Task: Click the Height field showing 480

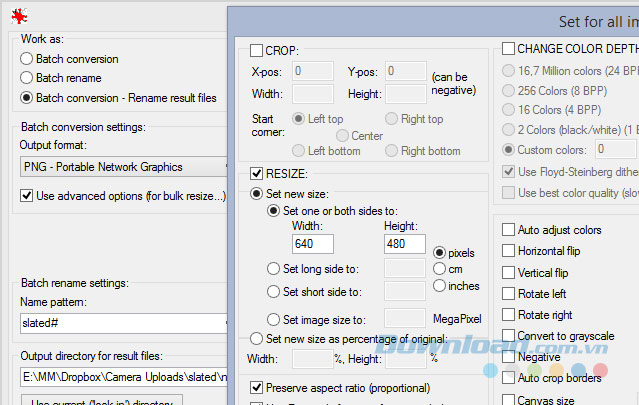Action: [405, 243]
